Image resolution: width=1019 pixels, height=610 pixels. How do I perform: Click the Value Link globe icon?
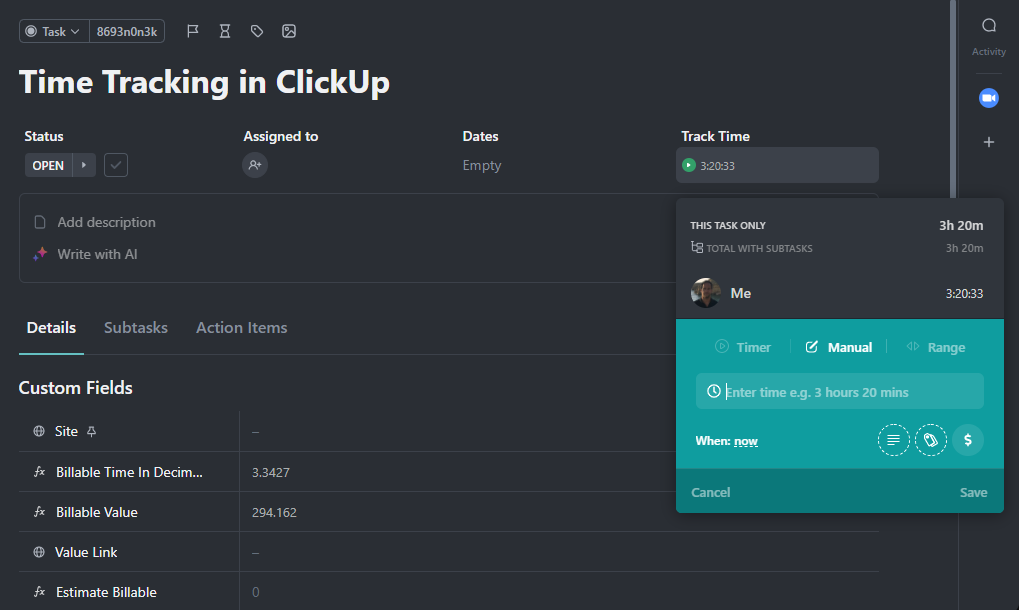click(39, 552)
